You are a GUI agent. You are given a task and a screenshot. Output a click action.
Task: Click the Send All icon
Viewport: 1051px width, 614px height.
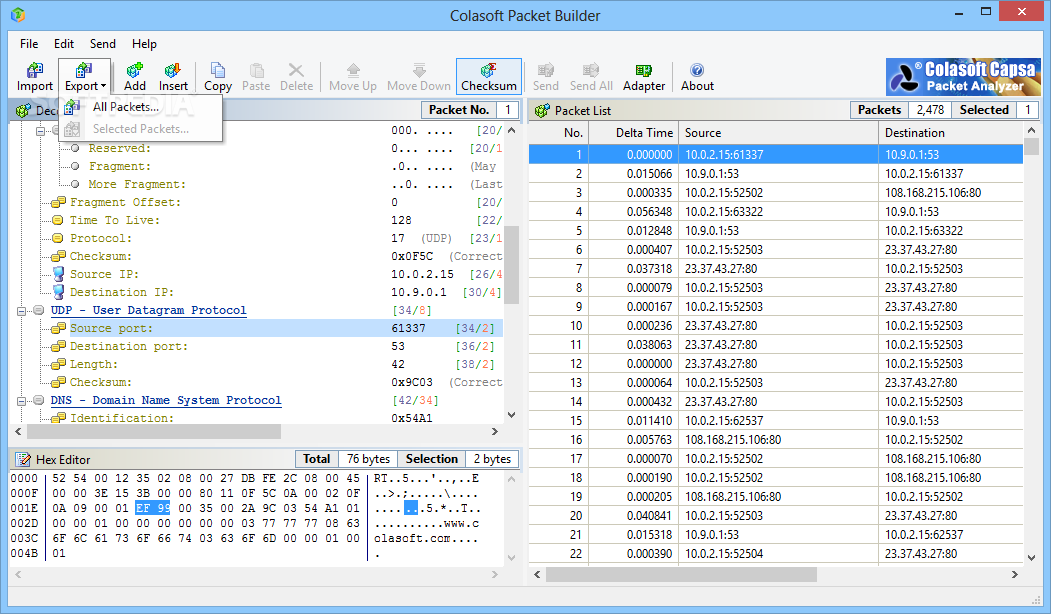point(591,77)
